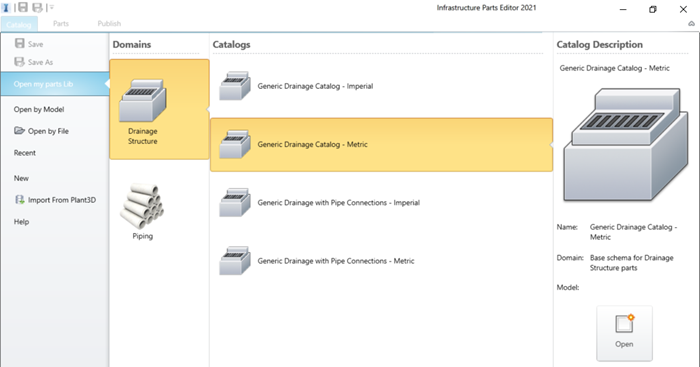Minimize the application window
Screen dimensions: 700x367
(623, 9)
